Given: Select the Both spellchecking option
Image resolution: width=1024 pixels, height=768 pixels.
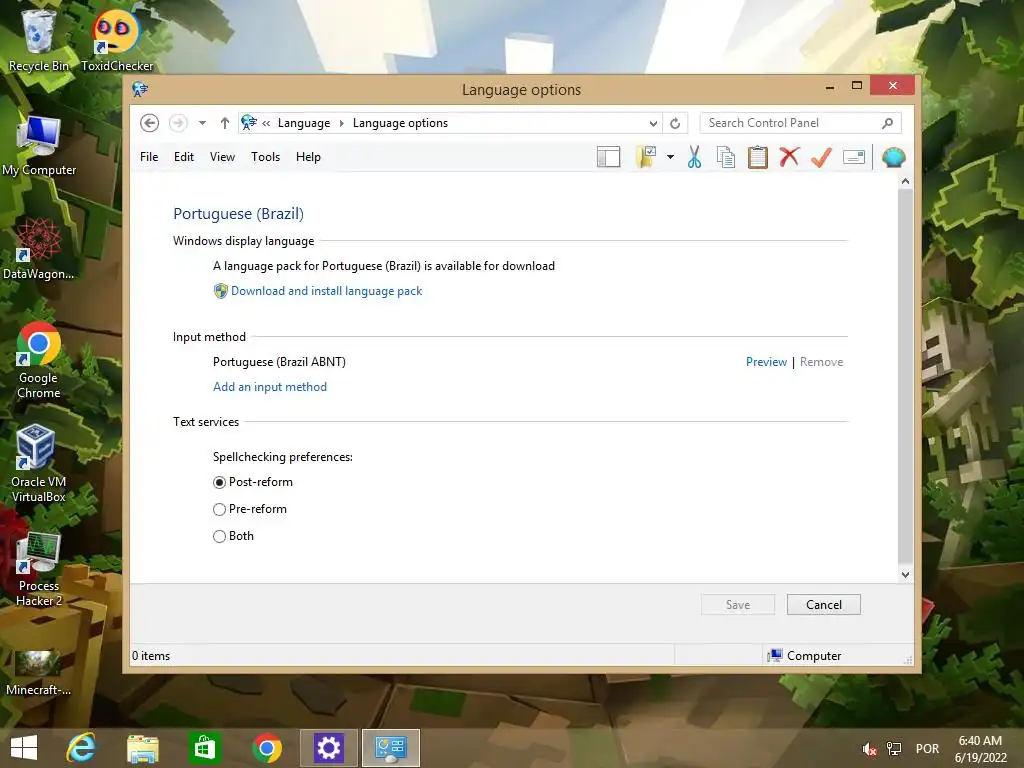Looking at the screenshot, I should [x=219, y=536].
